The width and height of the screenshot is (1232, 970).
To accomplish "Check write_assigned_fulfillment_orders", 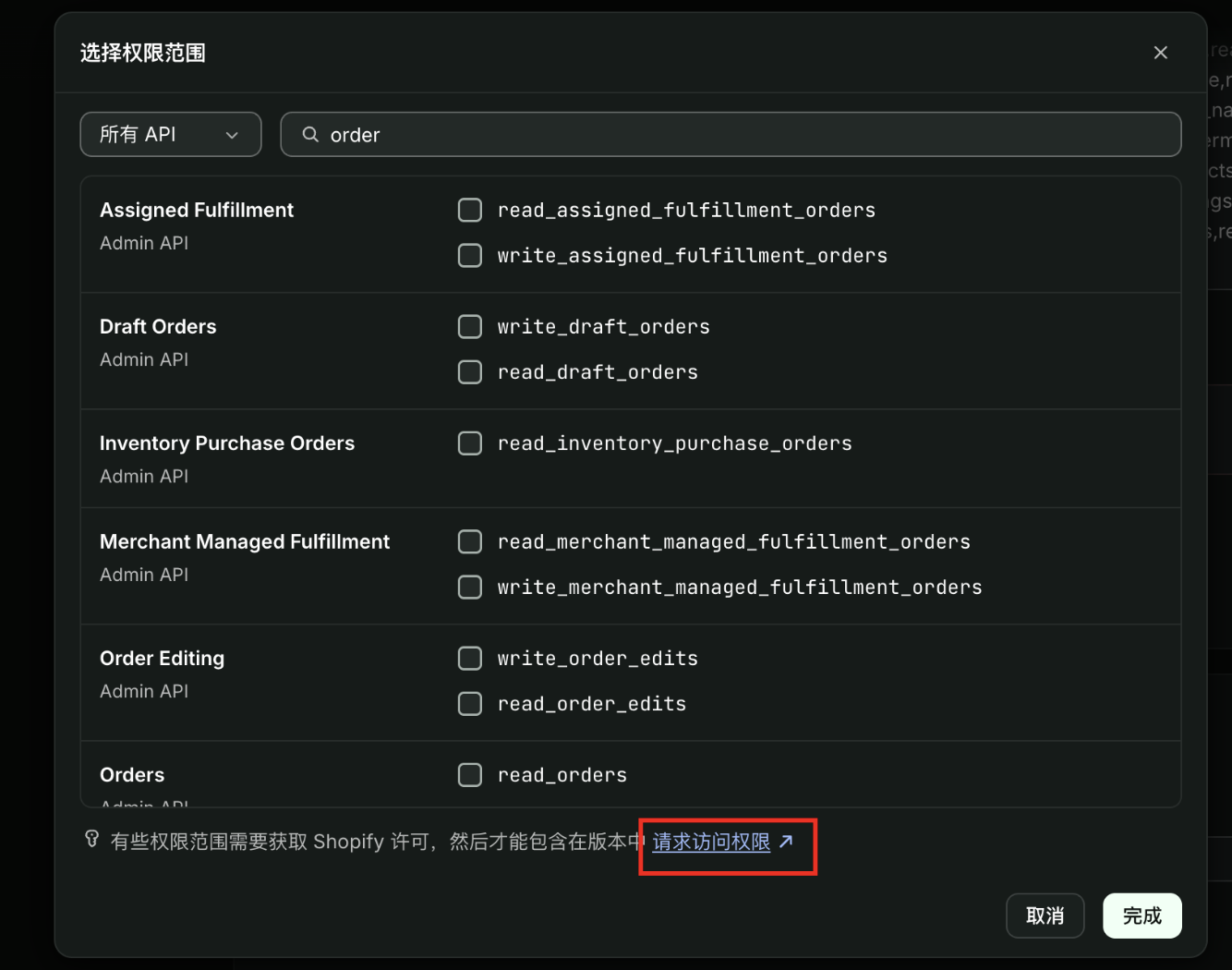I will tap(470, 256).
